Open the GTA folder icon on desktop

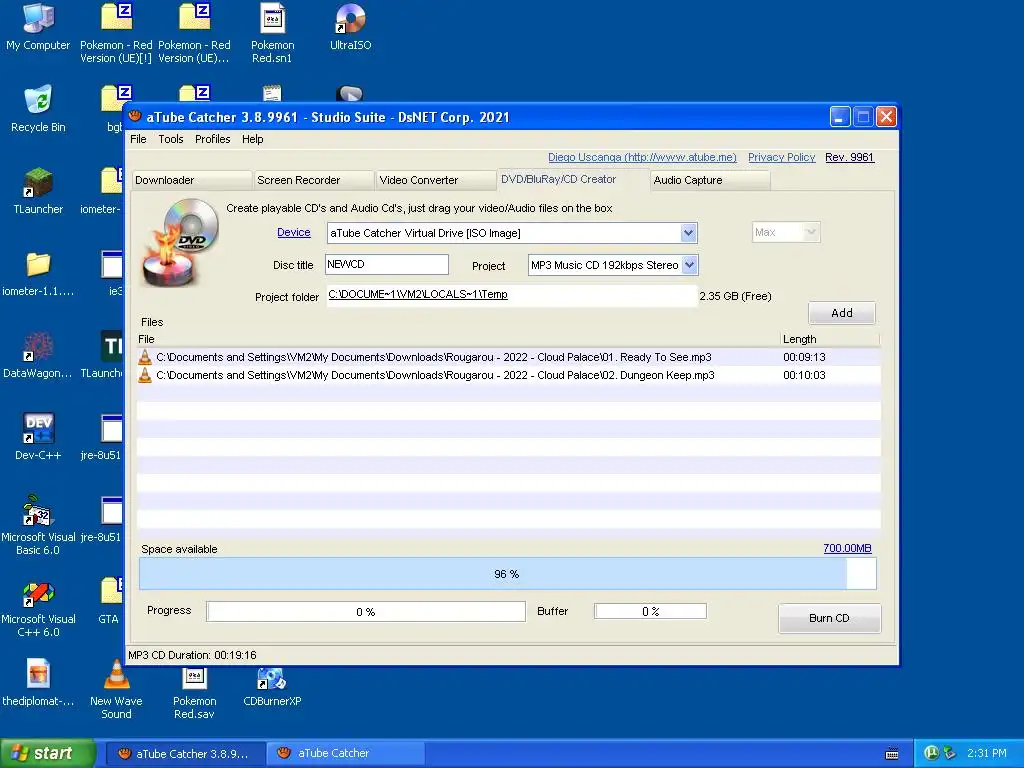click(109, 601)
